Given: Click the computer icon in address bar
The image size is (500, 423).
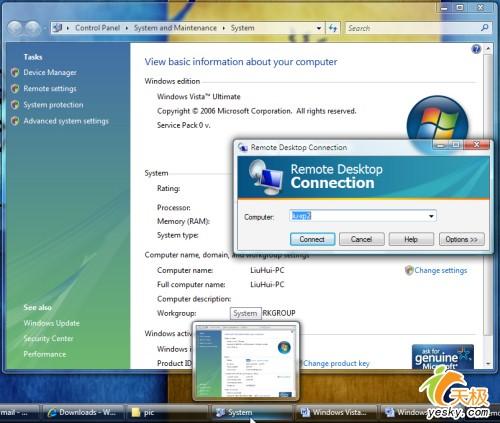Looking at the screenshot, I should pos(57,28).
